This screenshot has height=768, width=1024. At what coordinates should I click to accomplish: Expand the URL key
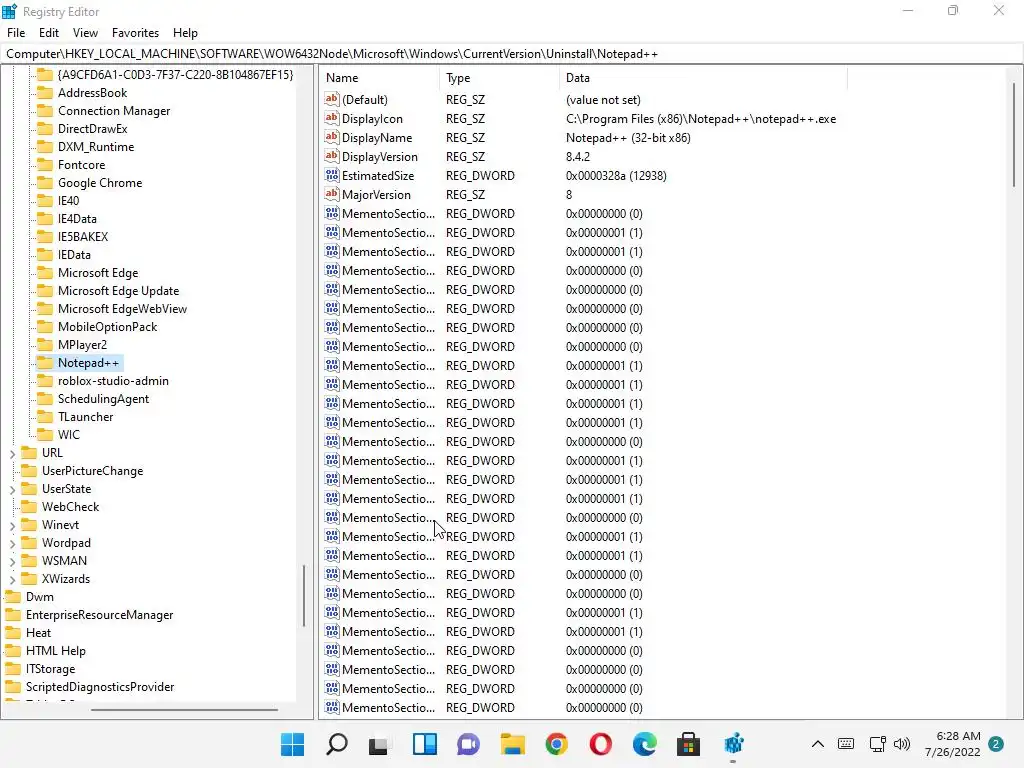click(x=12, y=453)
